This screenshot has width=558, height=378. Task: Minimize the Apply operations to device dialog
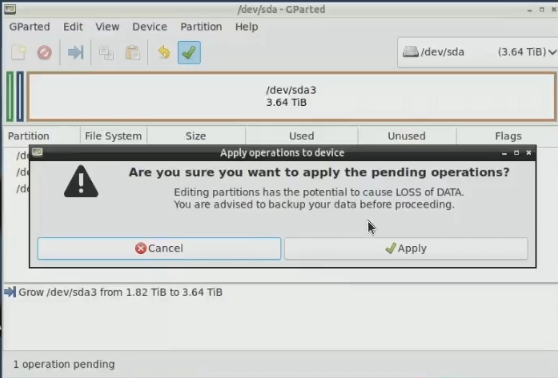504,153
